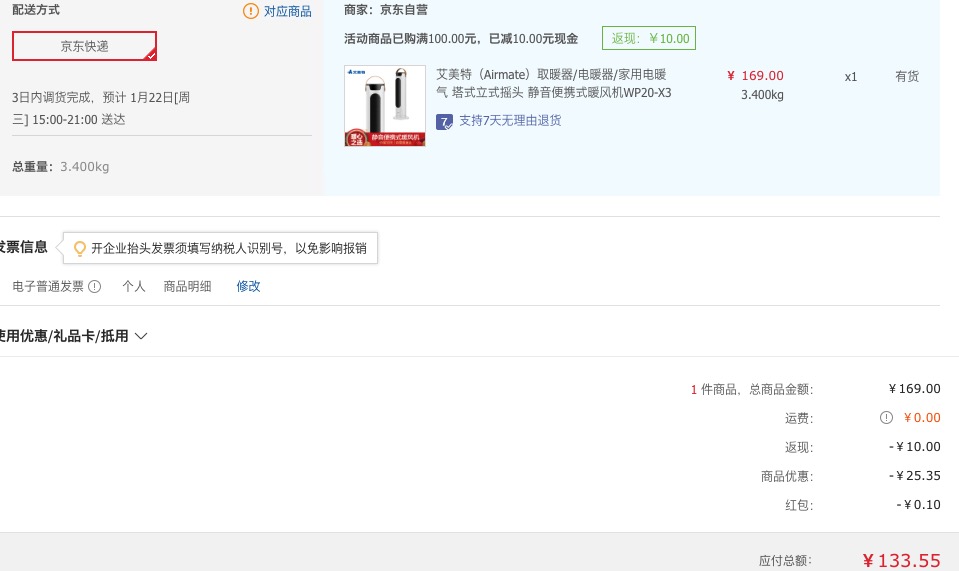Viewport: 959px width, 571px height.
Task: Click the 活动商品已购满100.00元 promotion text
Action: tap(461, 39)
